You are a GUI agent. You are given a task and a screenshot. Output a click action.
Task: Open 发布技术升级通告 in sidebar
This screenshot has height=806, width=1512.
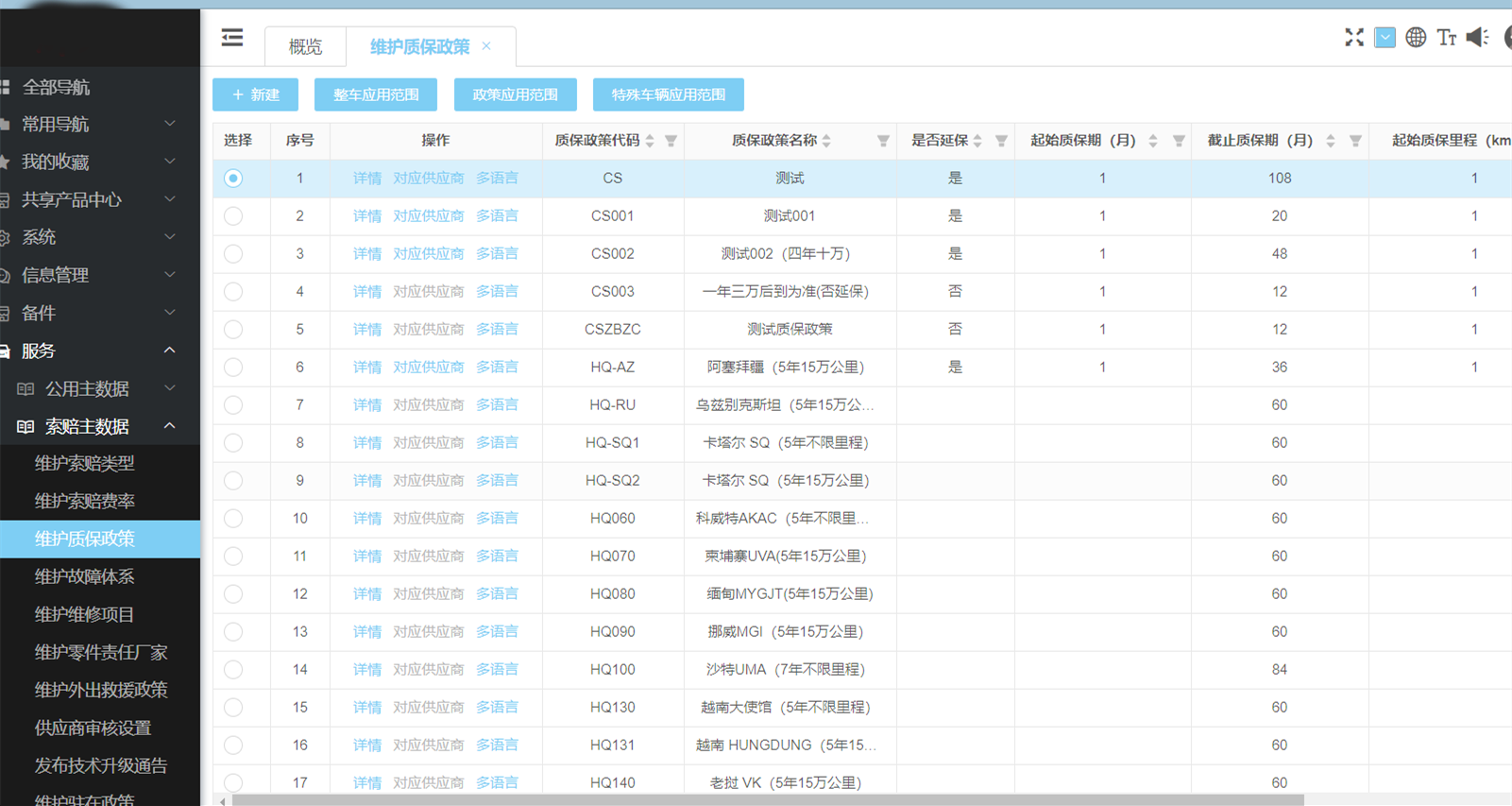click(101, 765)
